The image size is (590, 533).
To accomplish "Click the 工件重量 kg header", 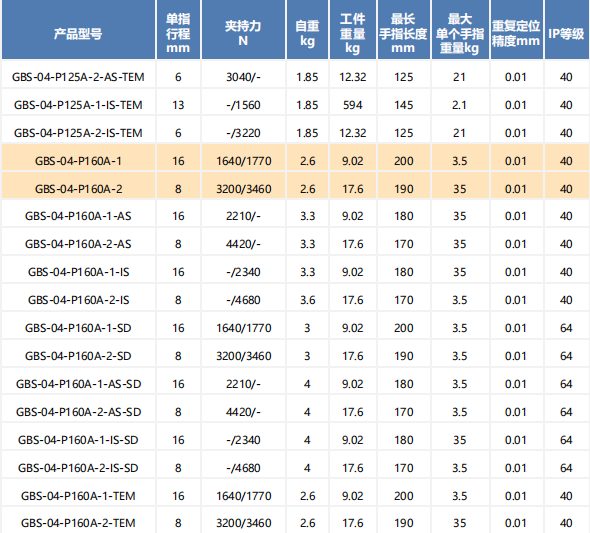I will (353, 30).
